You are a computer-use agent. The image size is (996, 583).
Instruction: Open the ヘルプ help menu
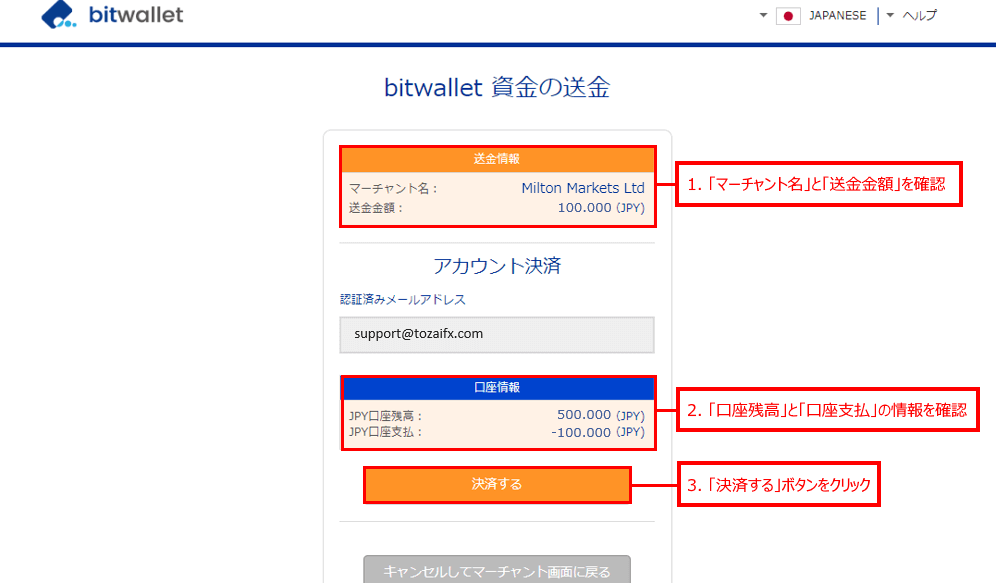click(920, 16)
